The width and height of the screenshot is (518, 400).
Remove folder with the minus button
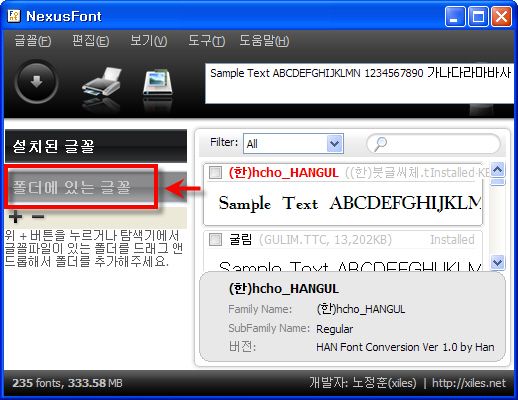click(x=38, y=217)
